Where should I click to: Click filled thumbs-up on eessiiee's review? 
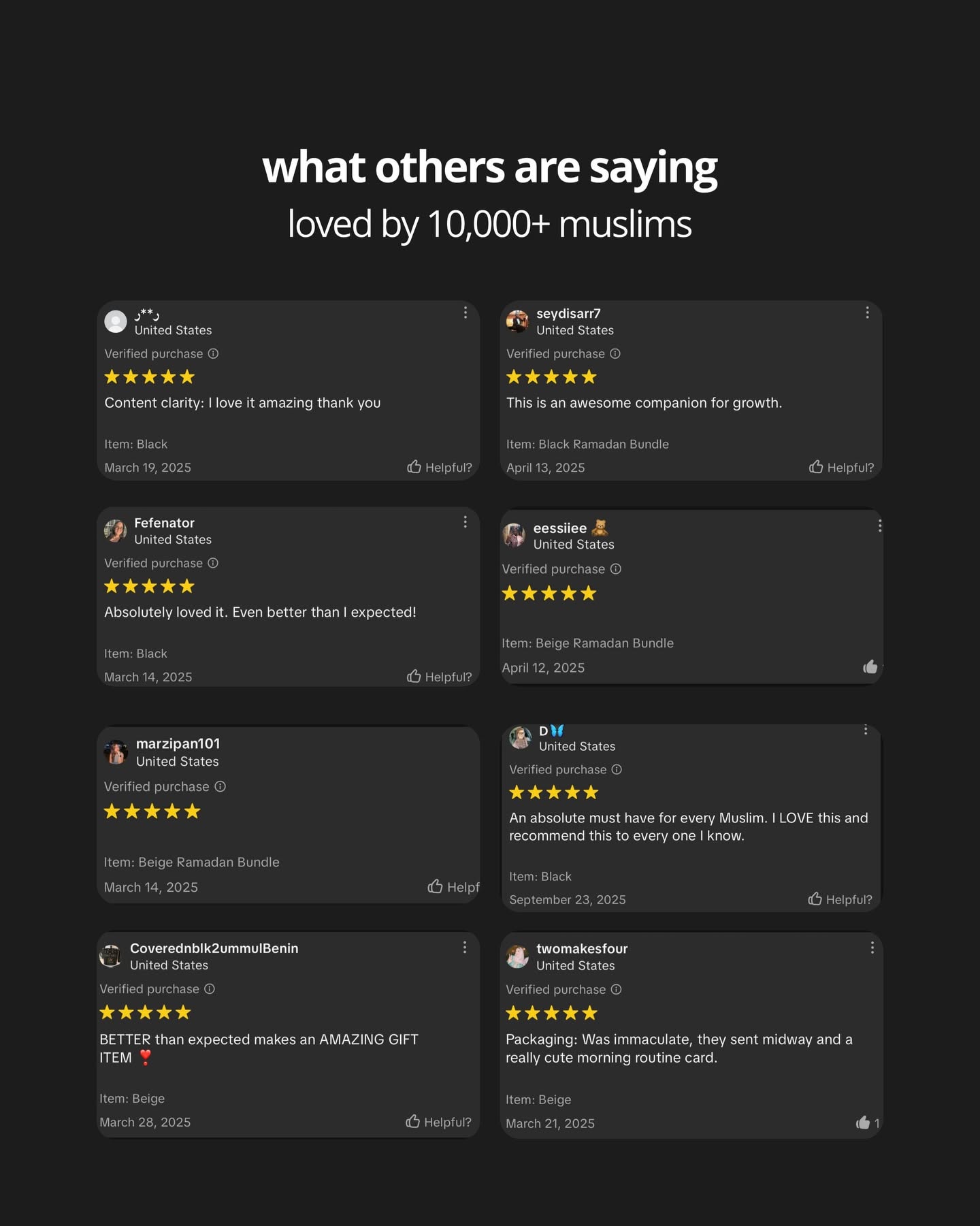[870, 666]
